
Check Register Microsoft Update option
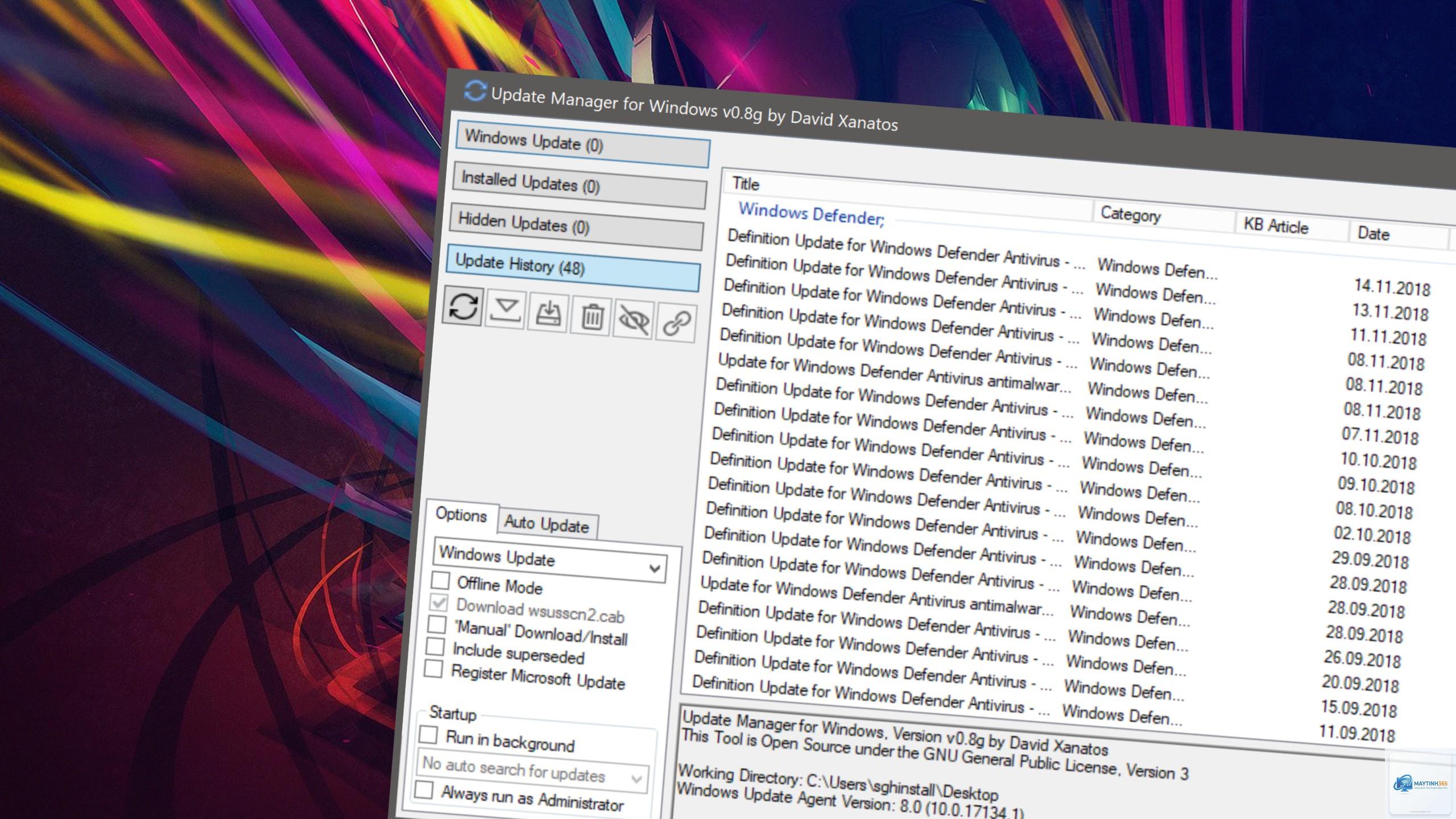tap(433, 668)
